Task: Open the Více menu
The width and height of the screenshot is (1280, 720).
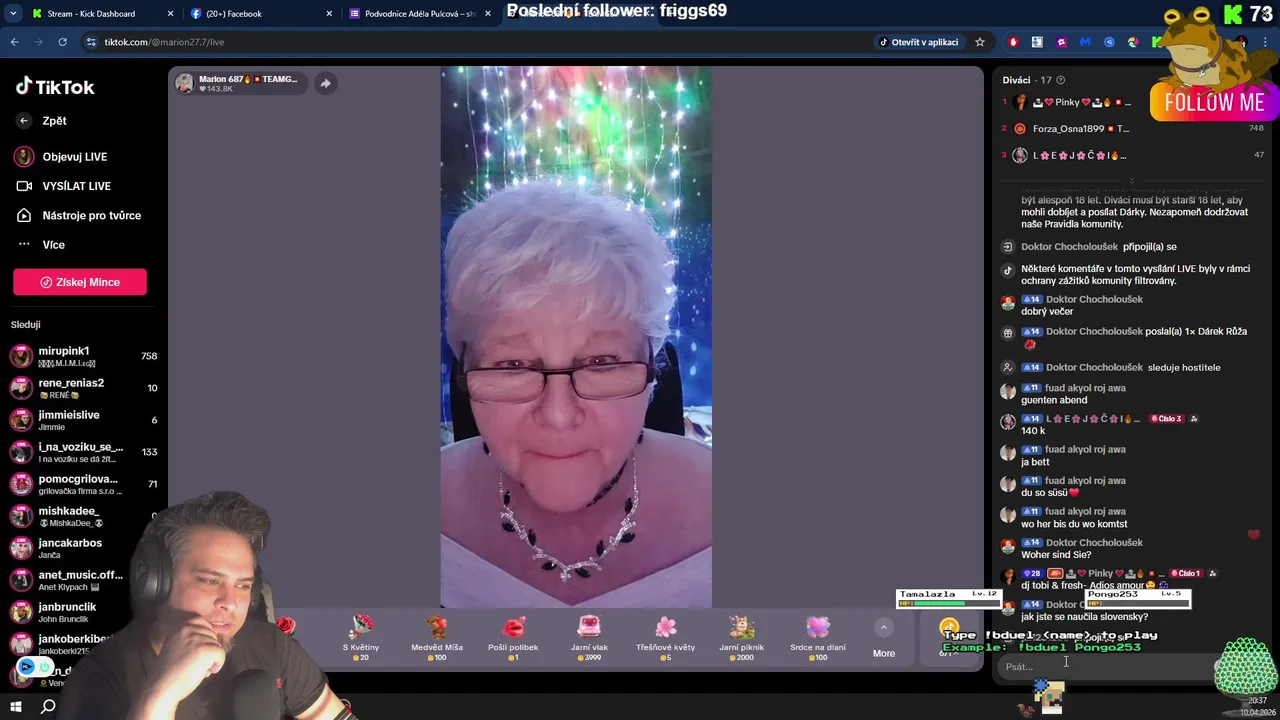Action: 53,245
